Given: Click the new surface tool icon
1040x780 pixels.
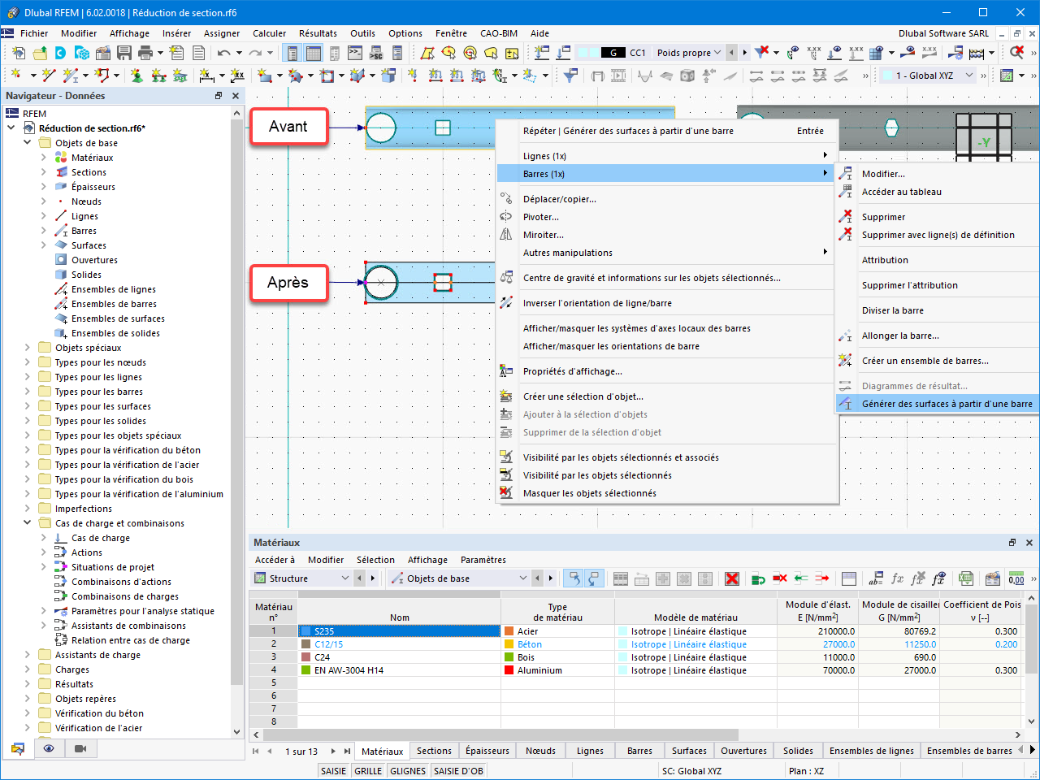Looking at the screenshot, I should (263, 76).
